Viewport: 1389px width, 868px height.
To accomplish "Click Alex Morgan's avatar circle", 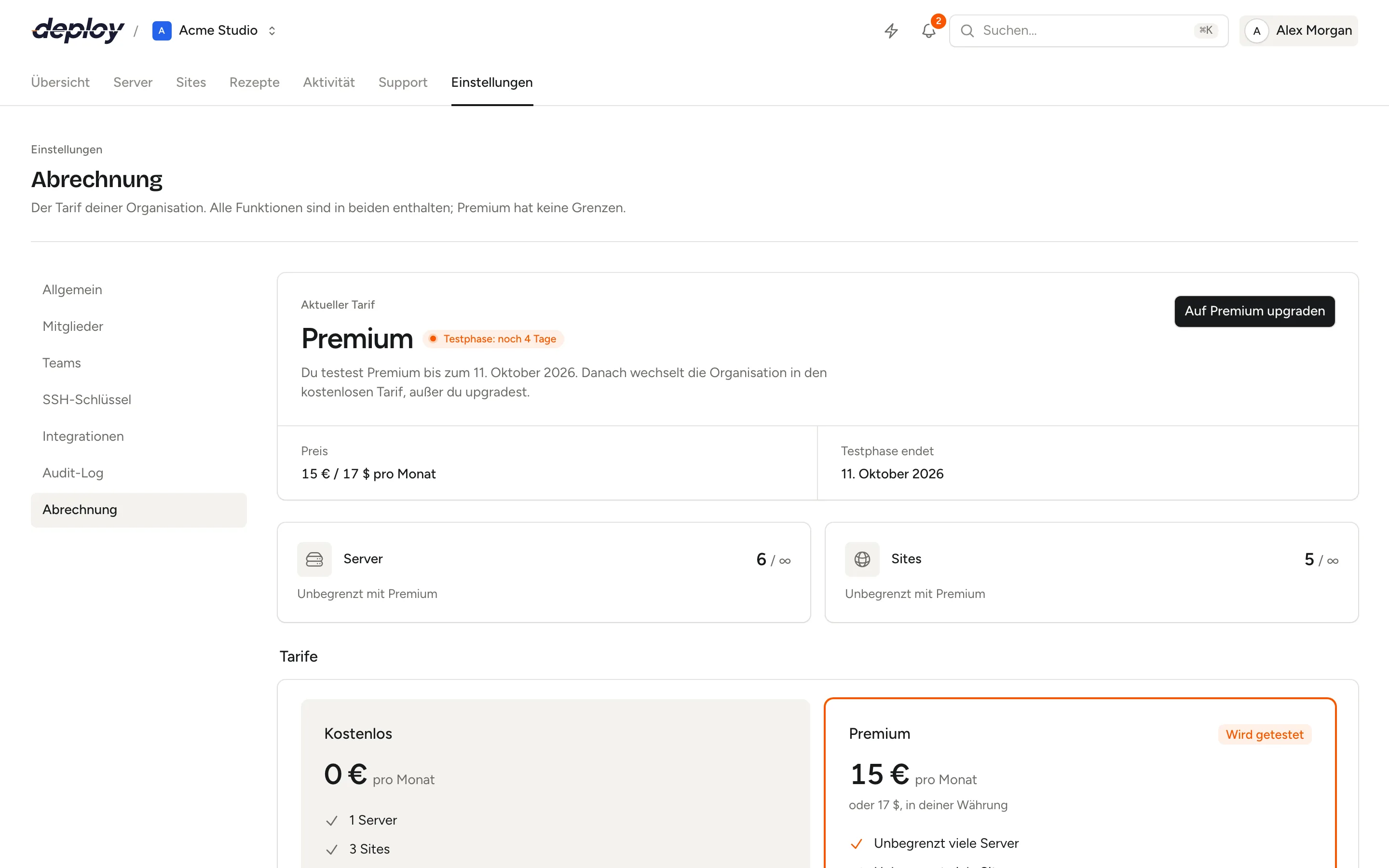I will pyautogui.click(x=1256, y=31).
